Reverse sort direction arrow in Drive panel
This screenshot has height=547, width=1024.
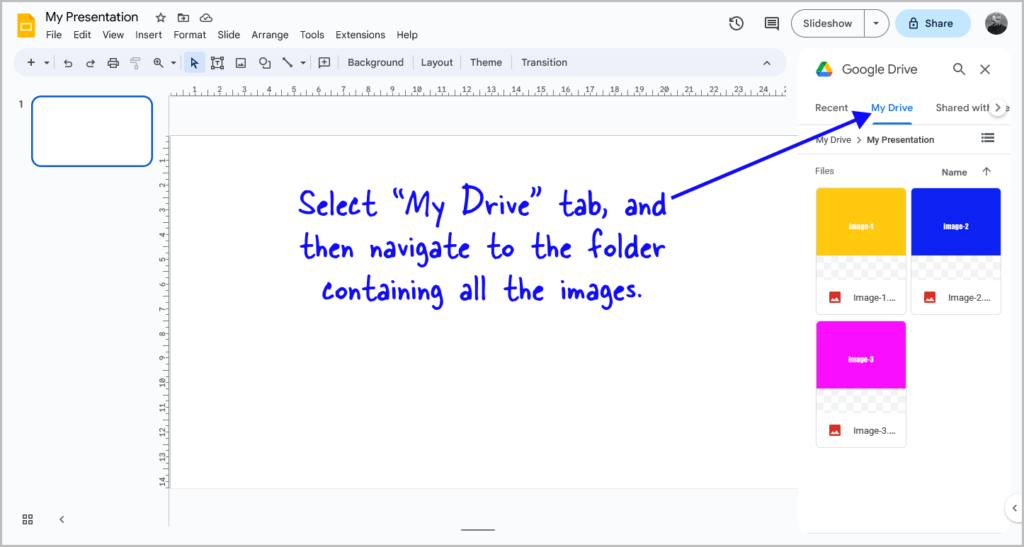pyautogui.click(x=986, y=172)
